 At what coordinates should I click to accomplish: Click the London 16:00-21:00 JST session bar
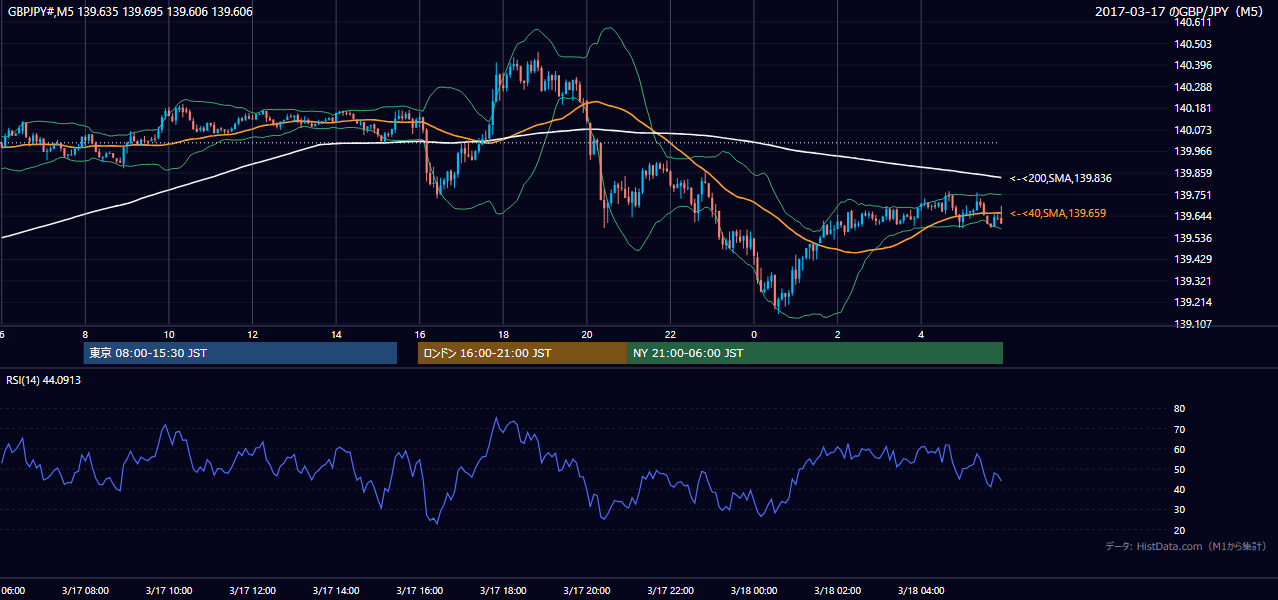(x=522, y=353)
